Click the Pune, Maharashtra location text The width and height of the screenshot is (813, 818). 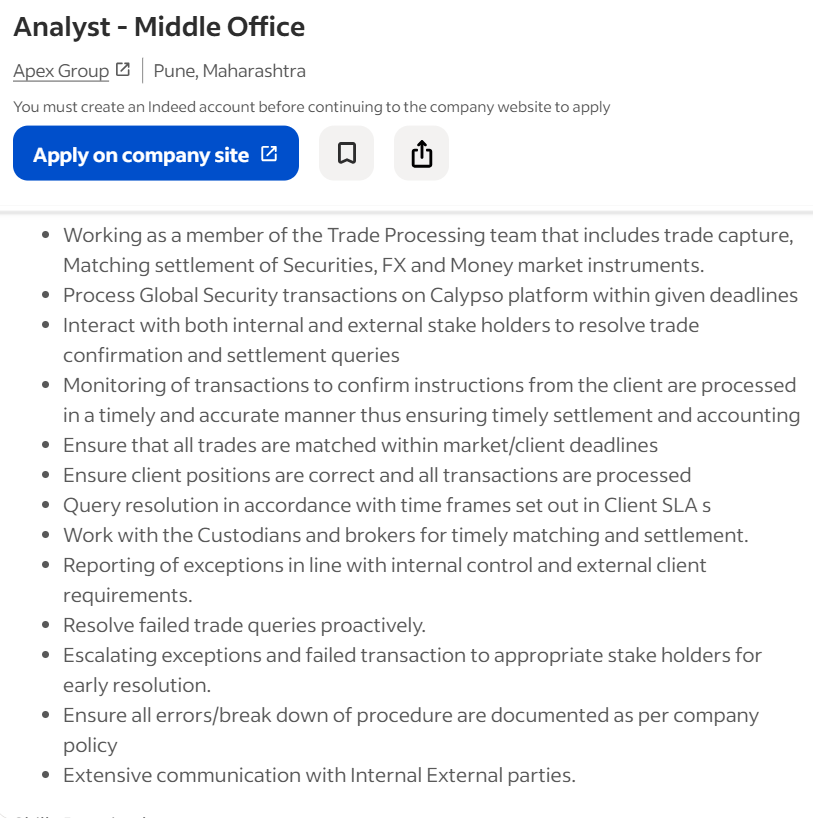230,71
